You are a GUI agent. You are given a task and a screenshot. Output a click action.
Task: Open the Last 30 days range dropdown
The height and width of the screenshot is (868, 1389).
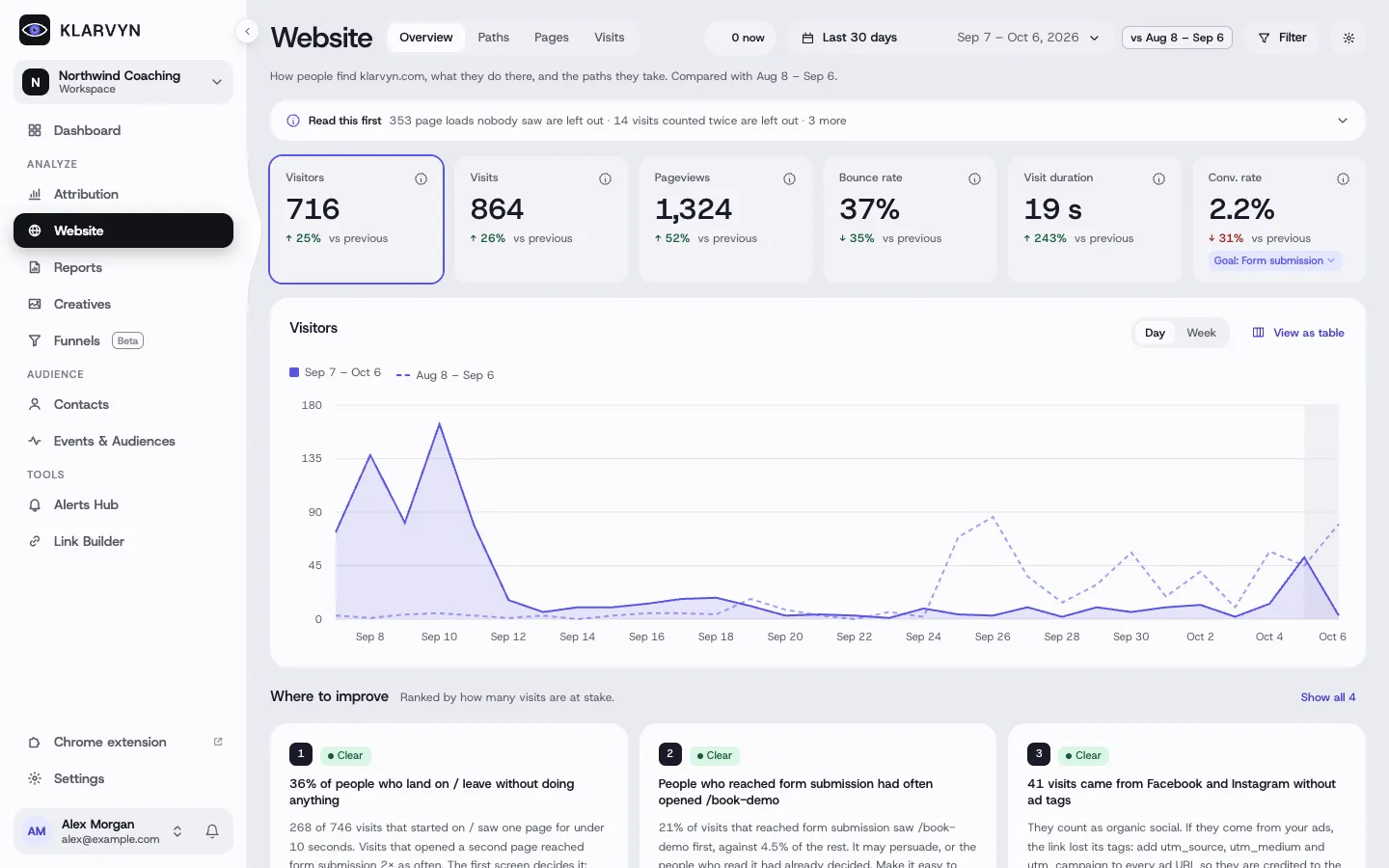(850, 38)
